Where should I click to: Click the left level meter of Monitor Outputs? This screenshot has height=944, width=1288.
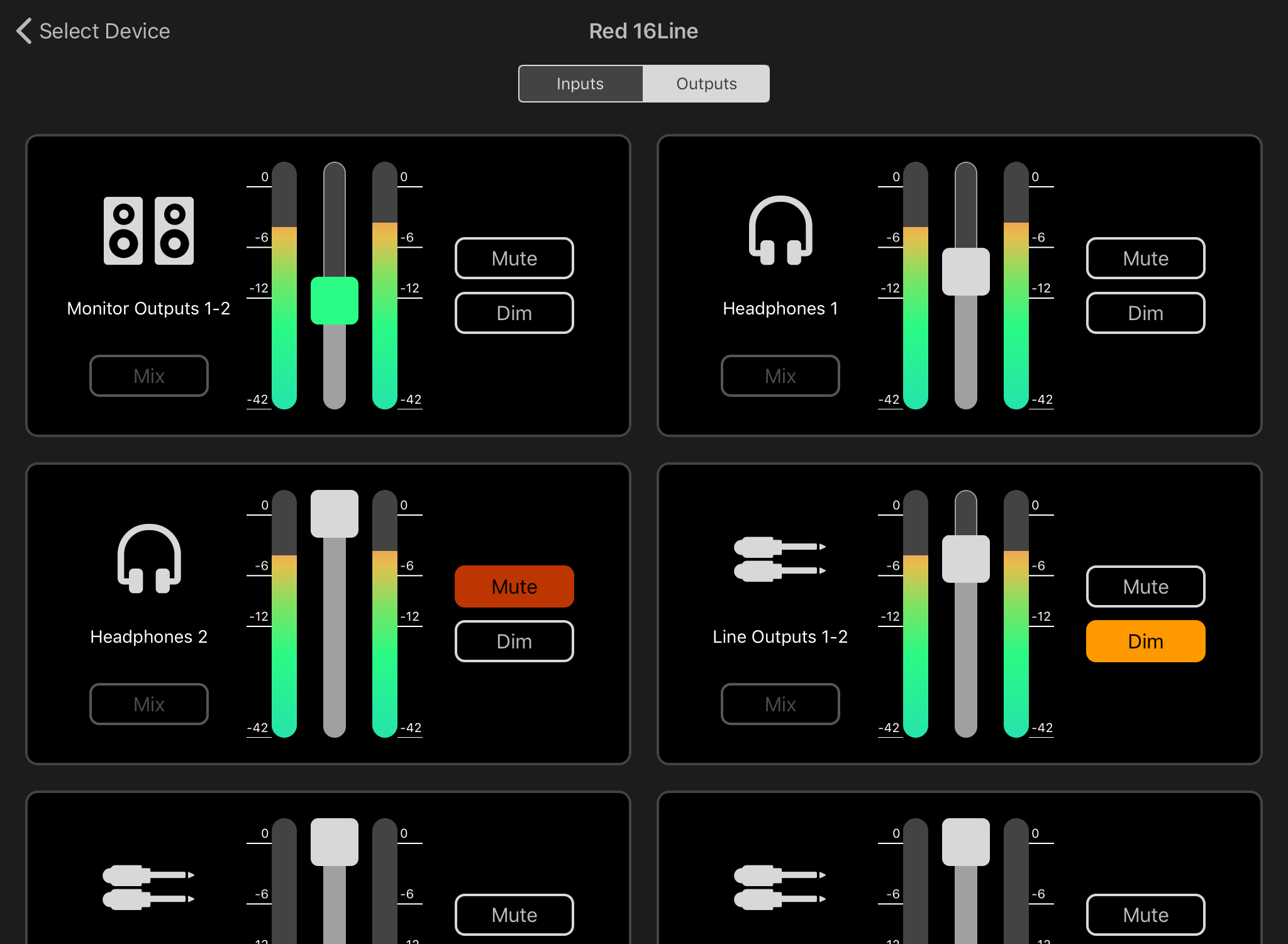[x=284, y=286]
